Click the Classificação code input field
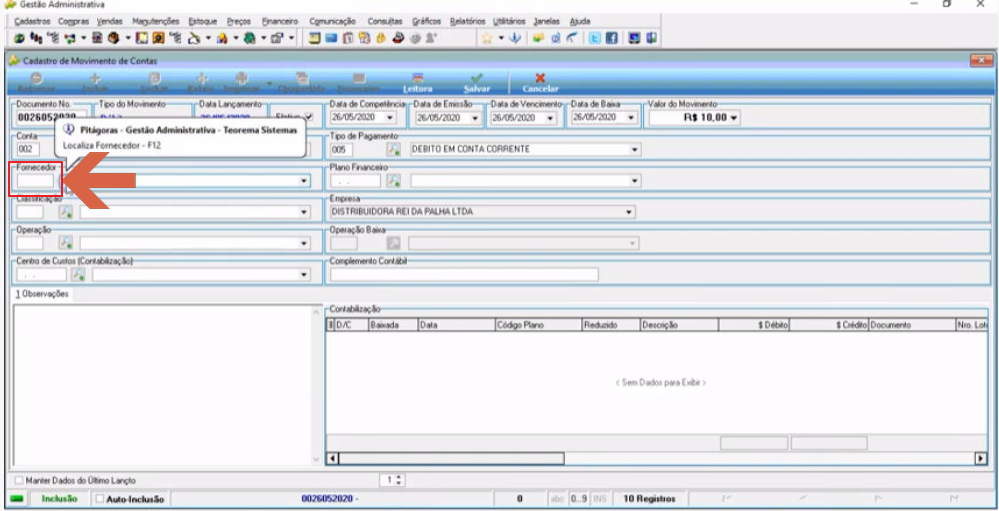Screen dimensions: 999x511 tap(30, 212)
